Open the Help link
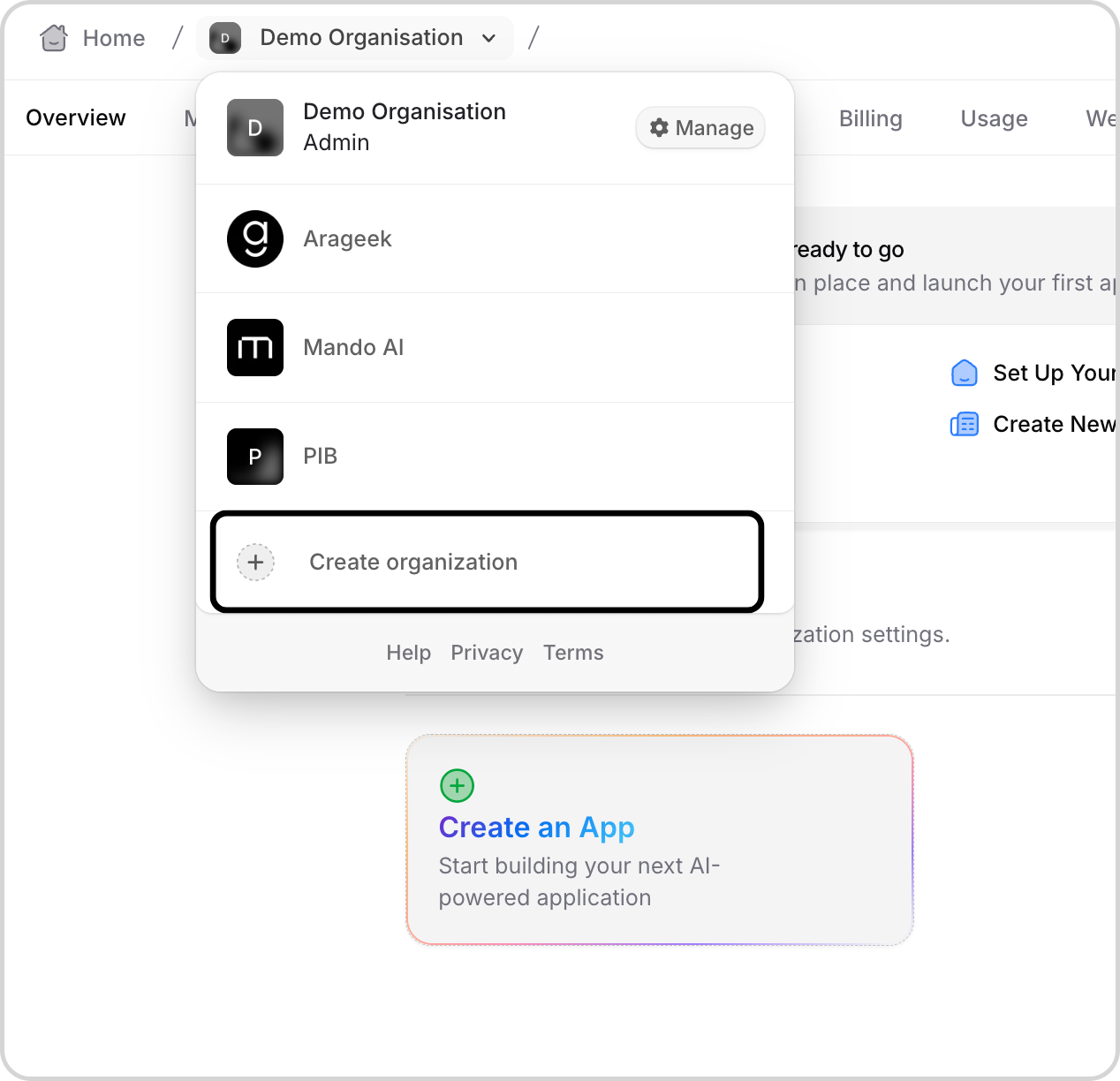Screen dimensions: 1120x1081 pyautogui.click(x=408, y=653)
